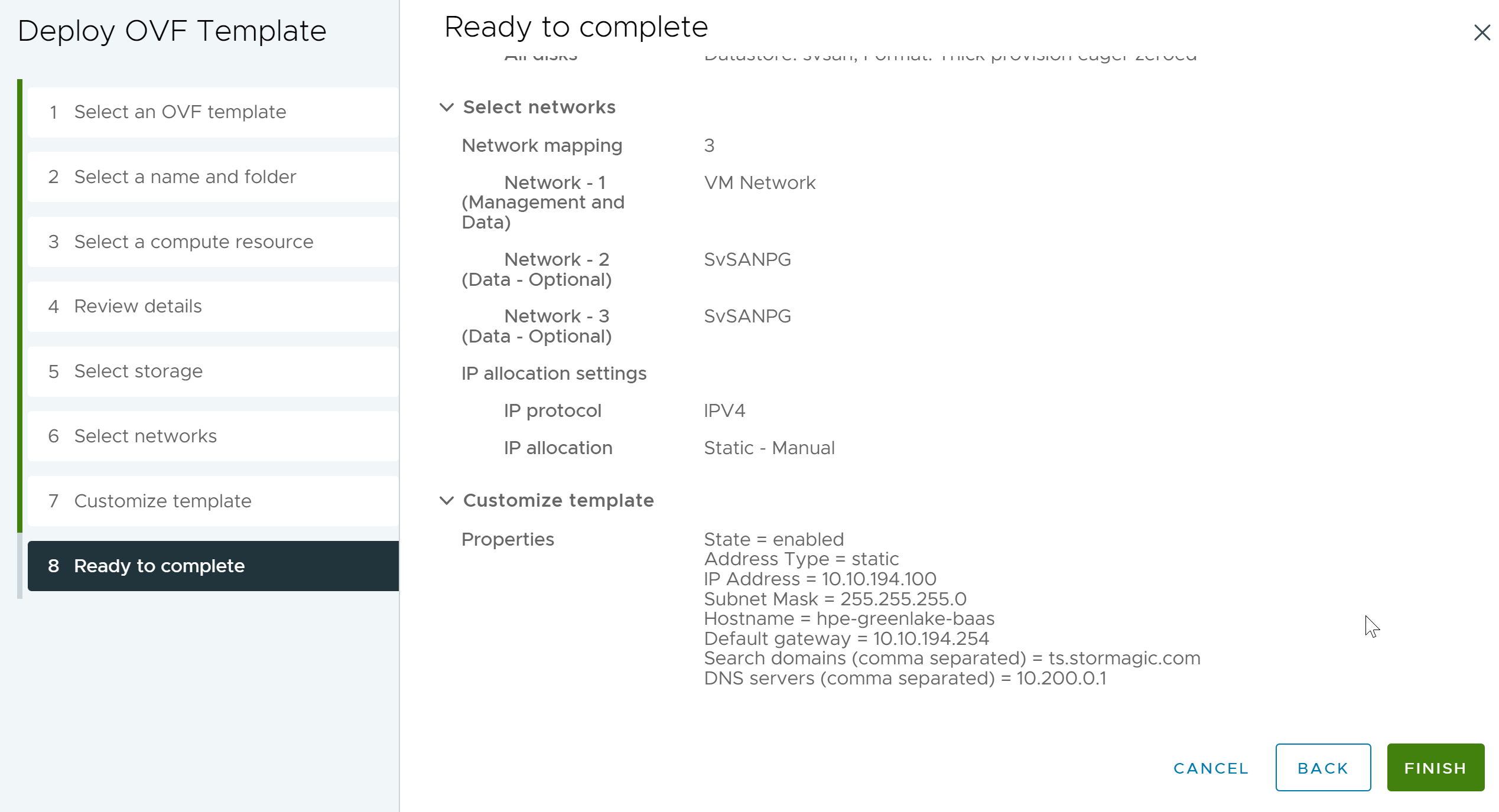Click the 'IP allocation' label
Image resolution: width=1499 pixels, height=812 pixels.
tap(558, 448)
